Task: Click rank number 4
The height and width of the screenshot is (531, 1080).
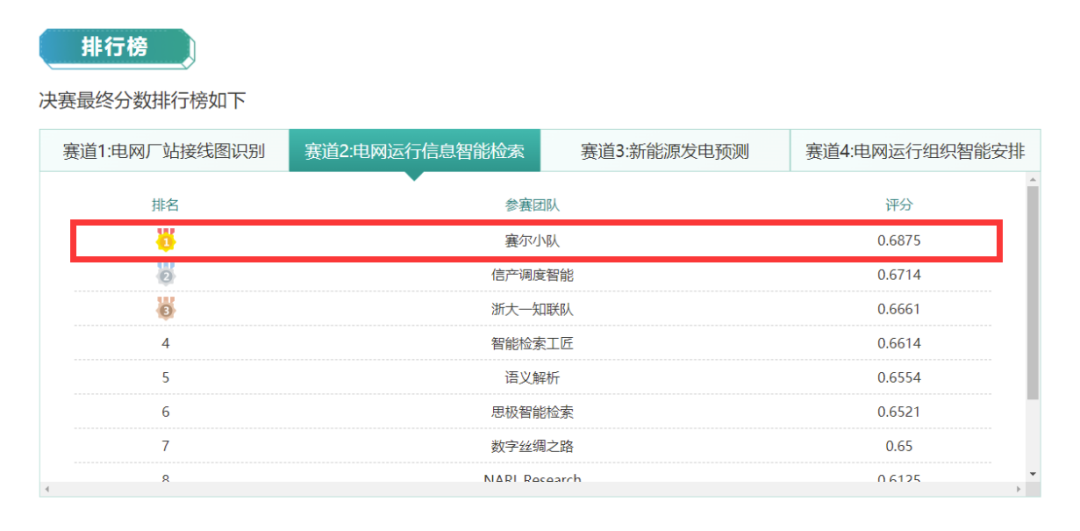Action: point(165,344)
